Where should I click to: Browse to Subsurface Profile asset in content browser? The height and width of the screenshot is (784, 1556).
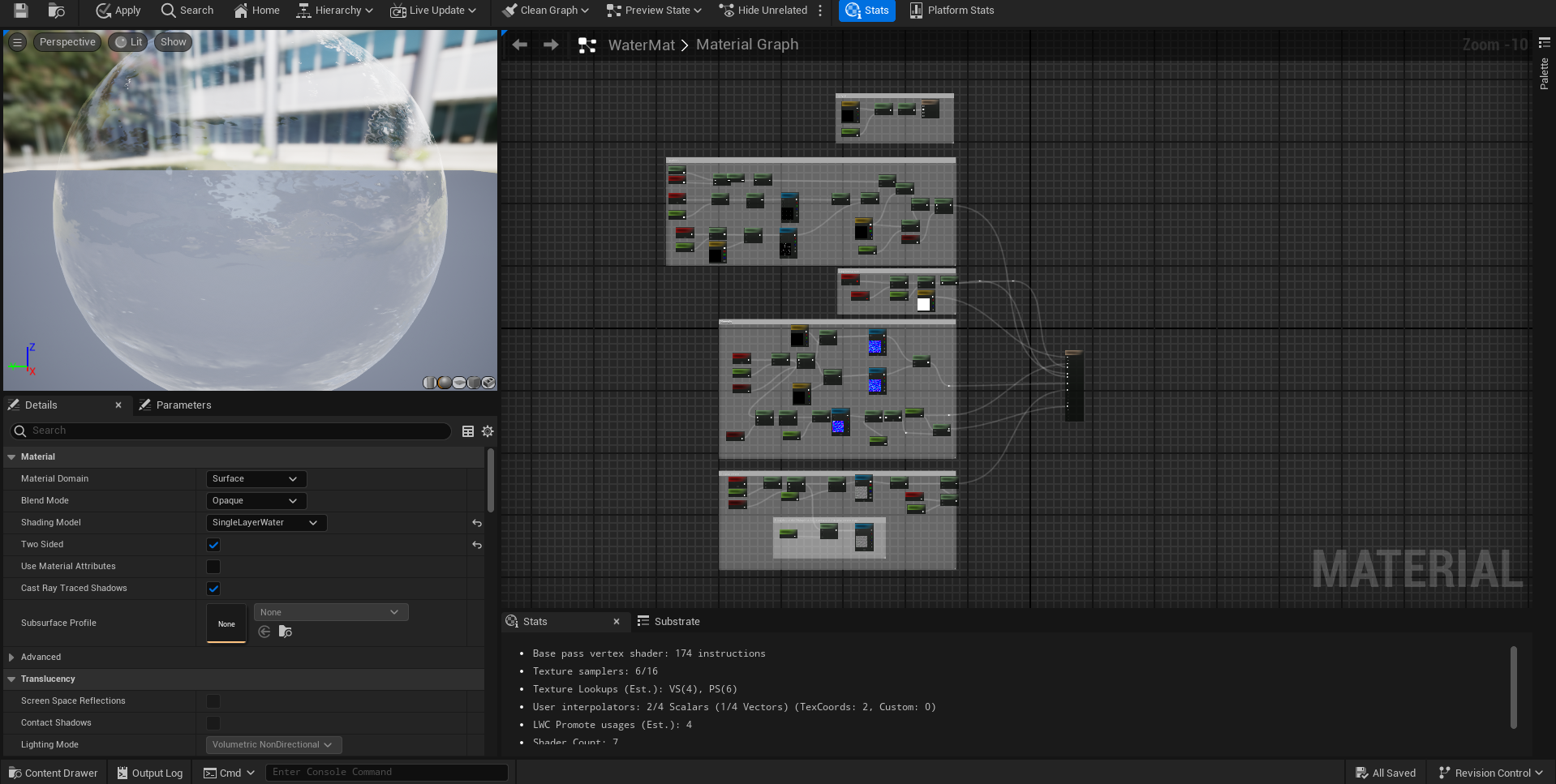click(x=286, y=632)
